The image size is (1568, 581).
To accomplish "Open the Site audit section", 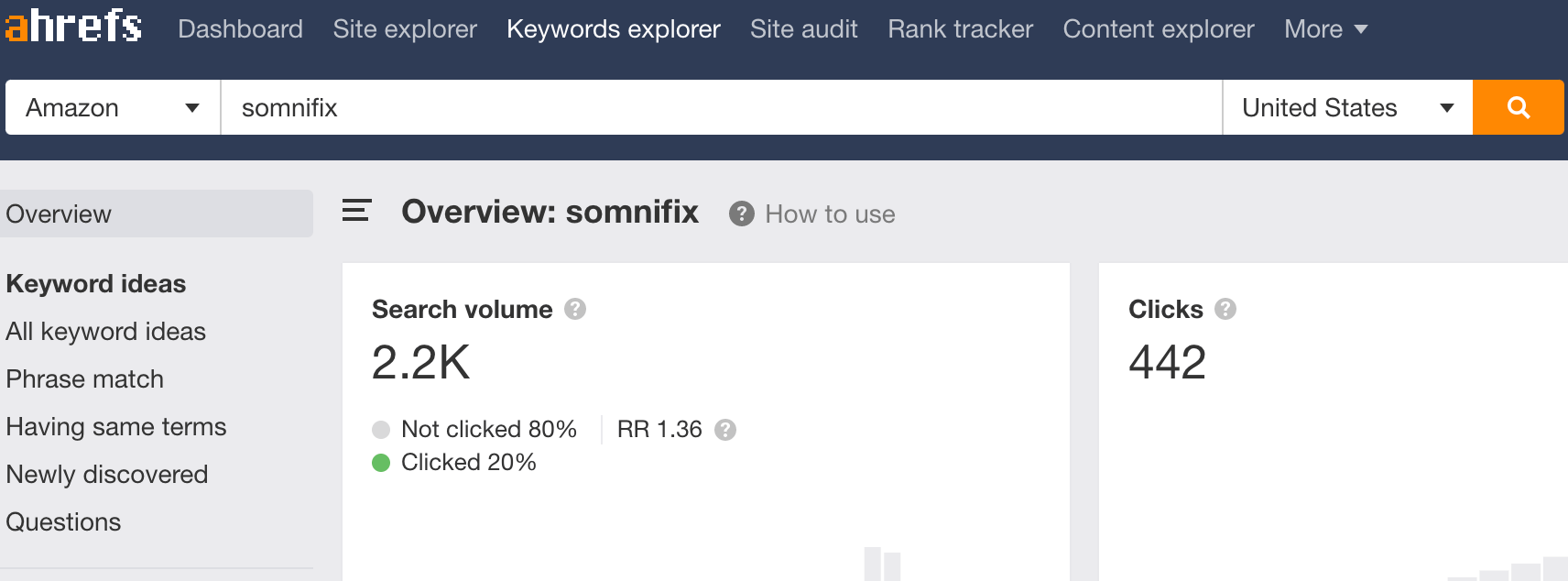I will tap(803, 28).
